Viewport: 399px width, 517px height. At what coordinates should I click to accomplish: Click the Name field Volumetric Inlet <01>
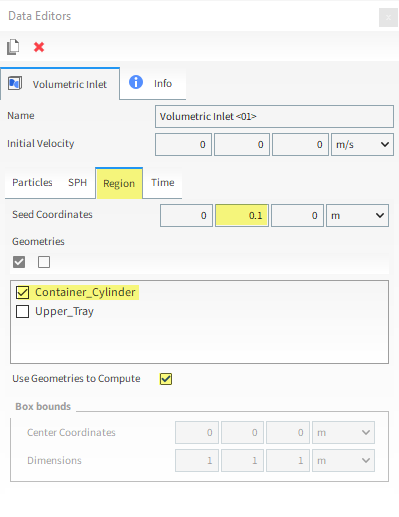click(x=274, y=117)
